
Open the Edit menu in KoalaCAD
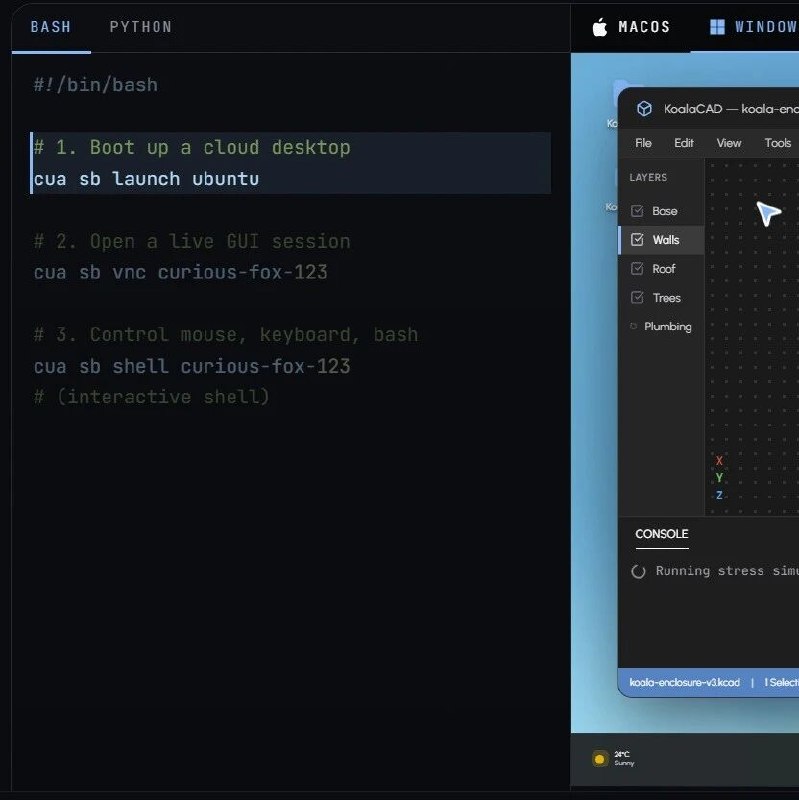(x=684, y=143)
